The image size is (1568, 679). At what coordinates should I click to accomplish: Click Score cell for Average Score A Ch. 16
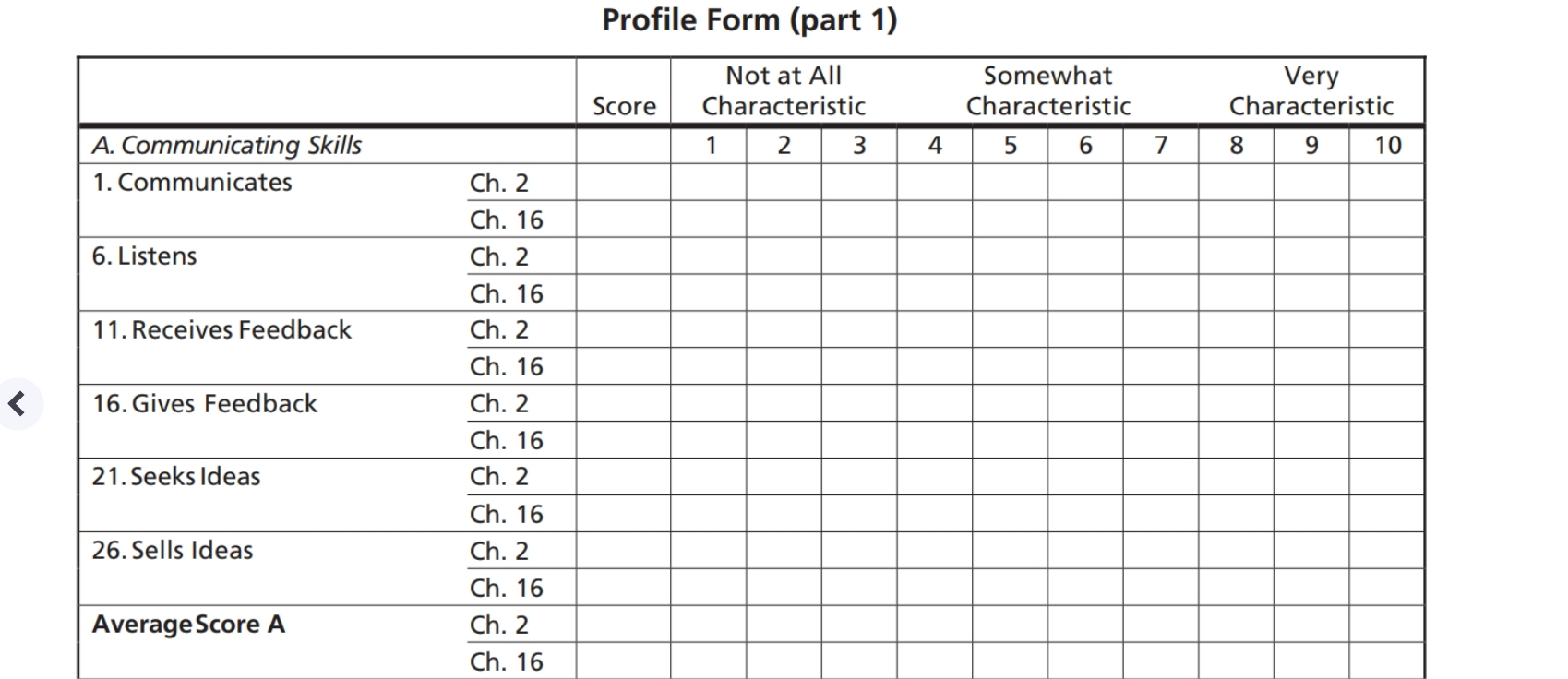click(x=624, y=661)
